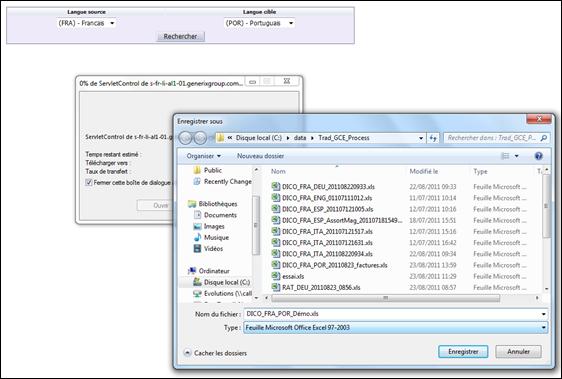Click the Rechercher button

coord(180,37)
